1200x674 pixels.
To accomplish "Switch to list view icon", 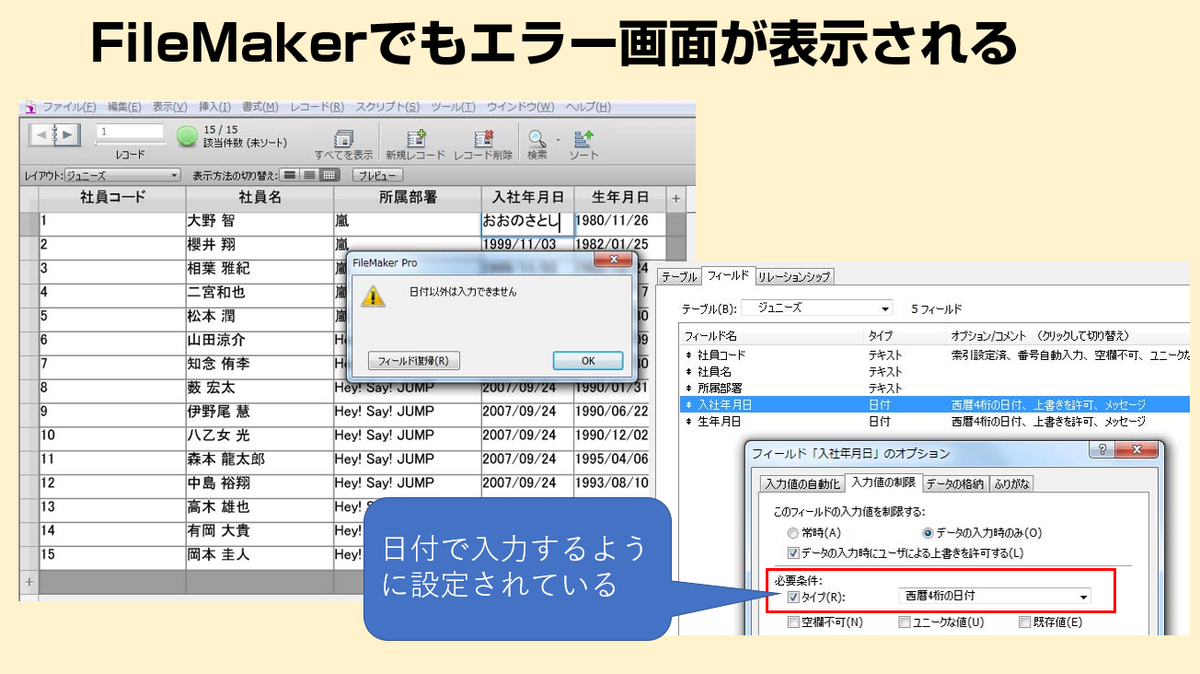I will pyautogui.click(x=309, y=175).
